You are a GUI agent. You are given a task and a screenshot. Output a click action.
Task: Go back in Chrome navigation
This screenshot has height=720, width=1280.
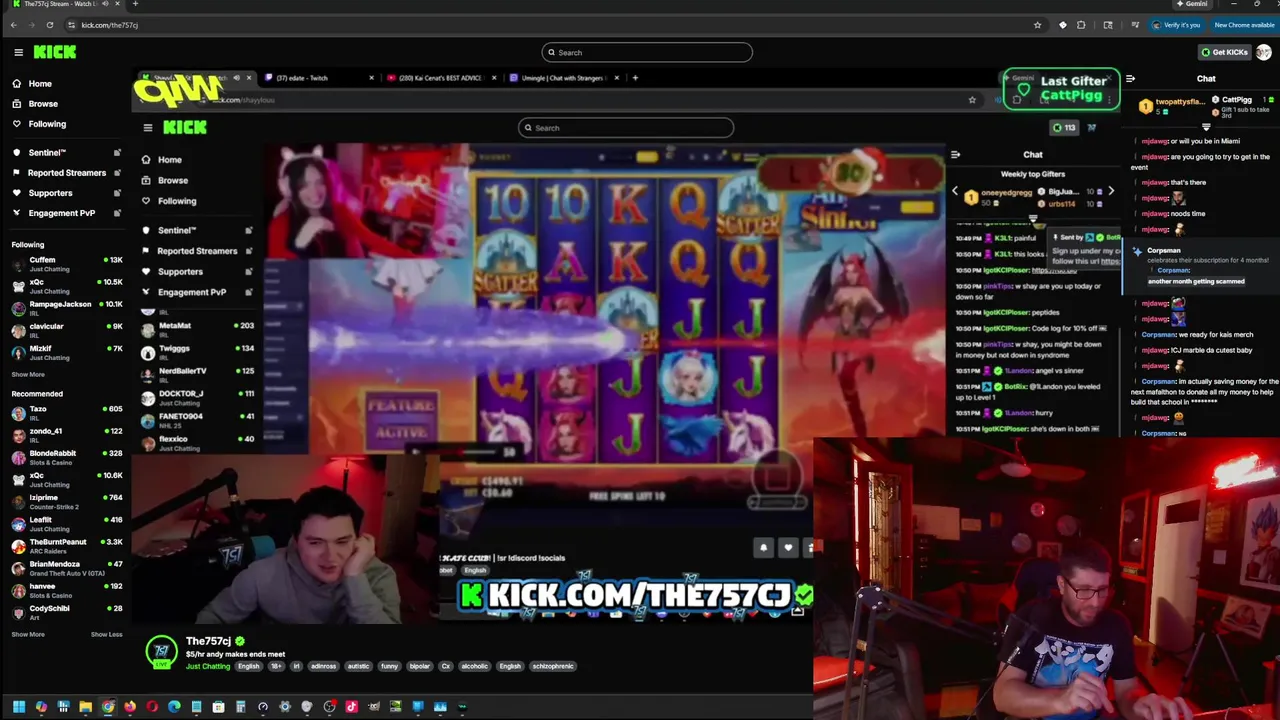13,25
